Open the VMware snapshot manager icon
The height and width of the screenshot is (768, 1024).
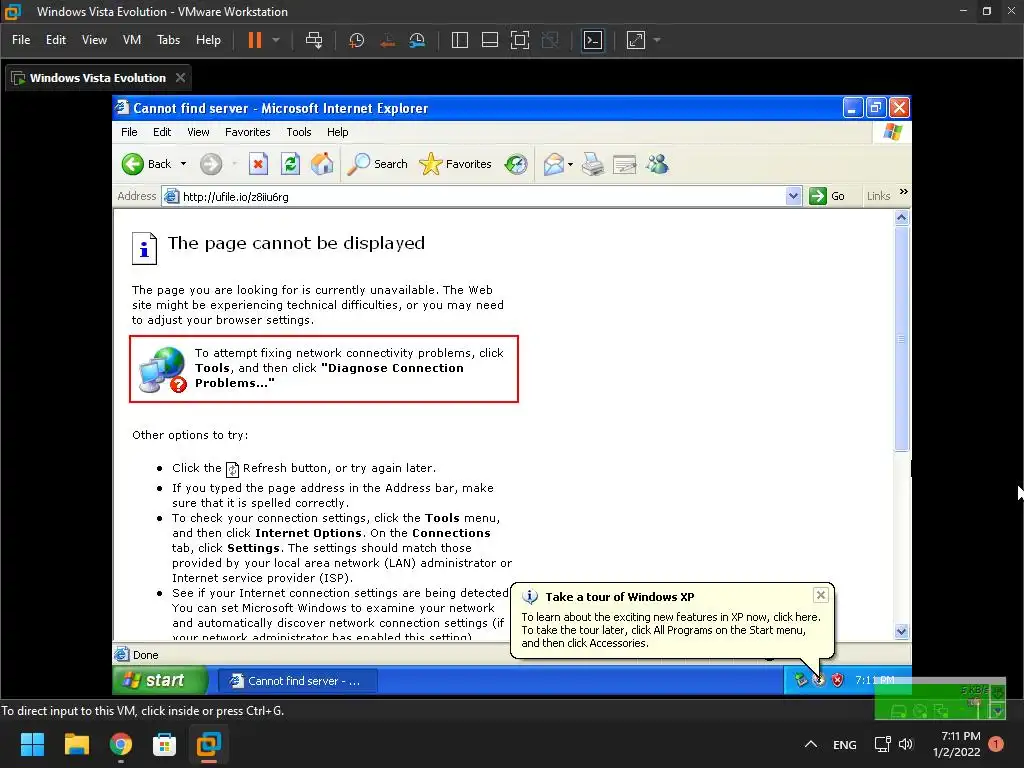tap(417, 40)
